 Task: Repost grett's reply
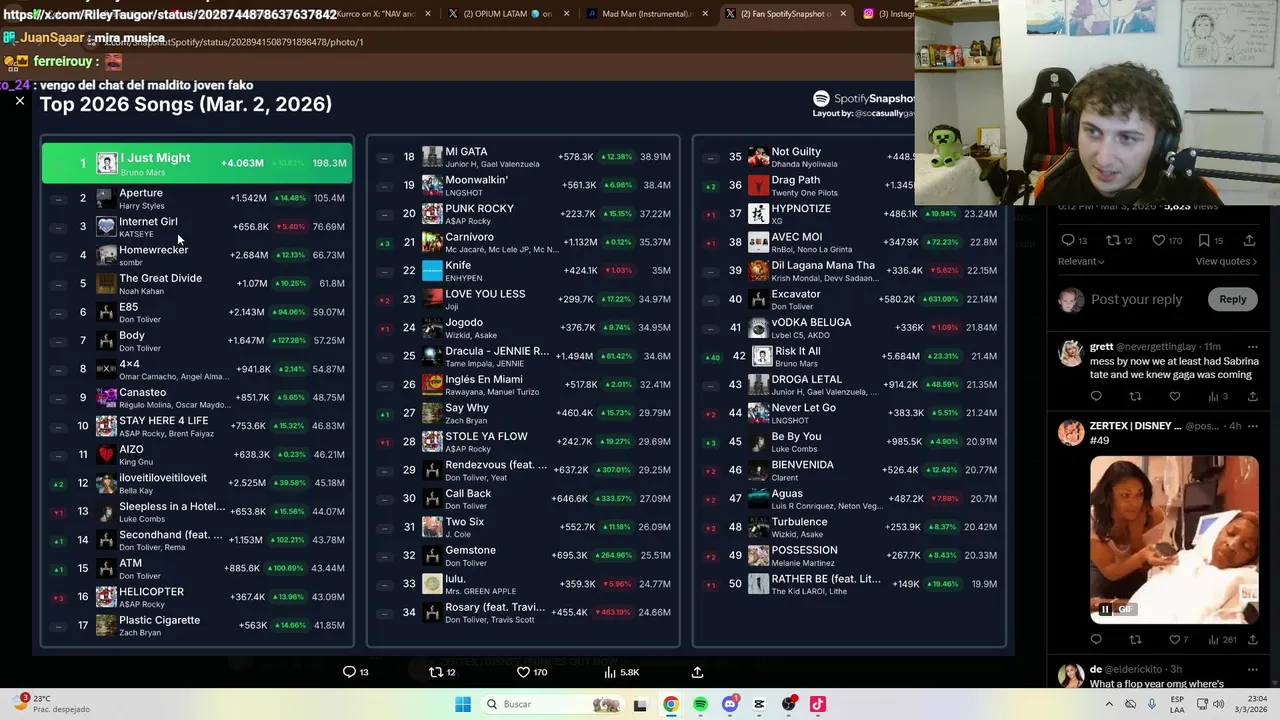click(1135, 397)
